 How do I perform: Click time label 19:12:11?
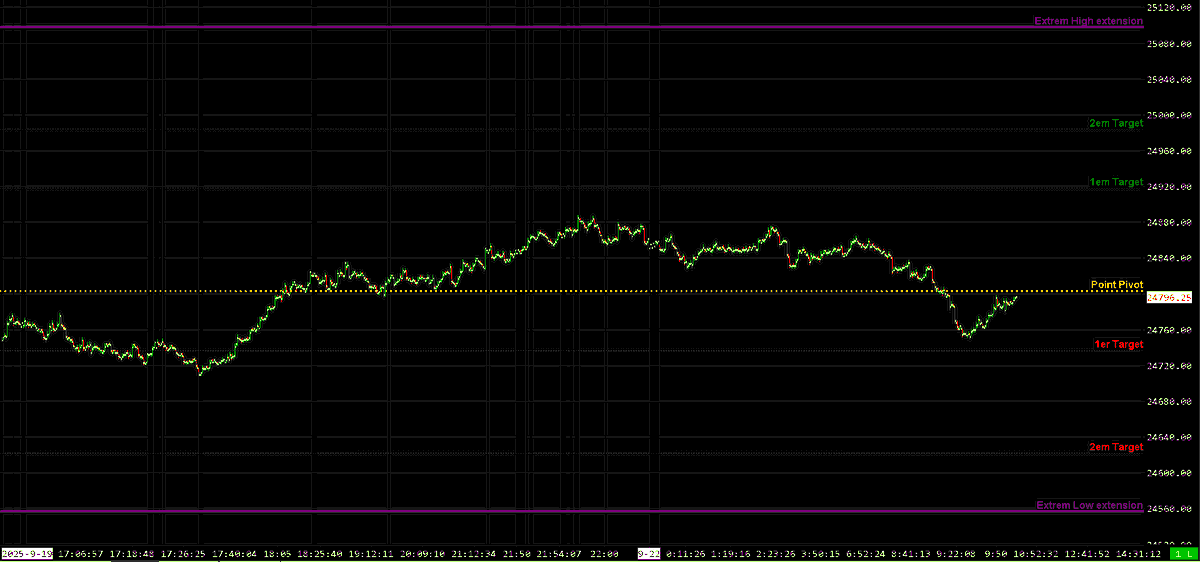click(x=373, y=553)
